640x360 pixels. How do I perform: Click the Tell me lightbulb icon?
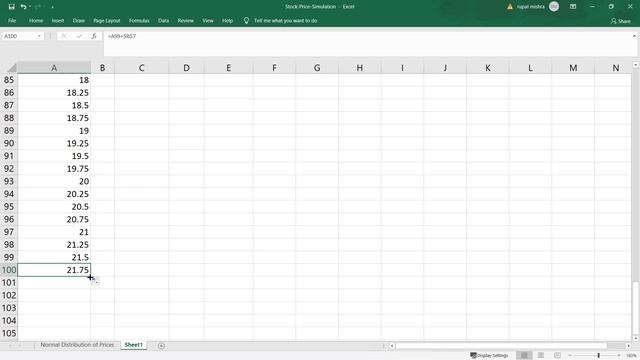tap(246, 20)
